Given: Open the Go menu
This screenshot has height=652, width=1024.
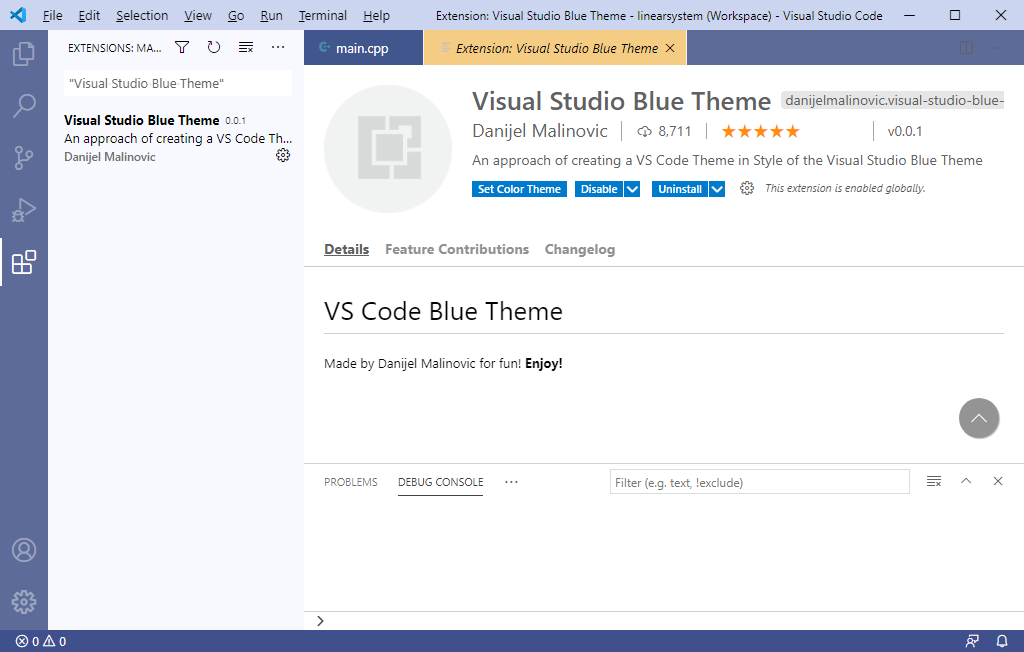Looking at the screenshot, I should pyautogui.click(x=236, y=15).
